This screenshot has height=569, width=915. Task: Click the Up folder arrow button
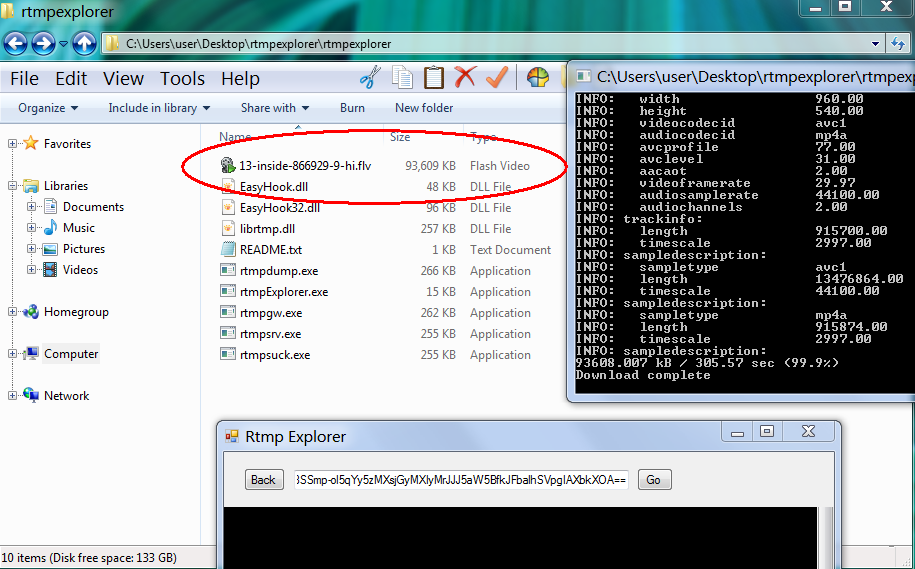(85, 43)
